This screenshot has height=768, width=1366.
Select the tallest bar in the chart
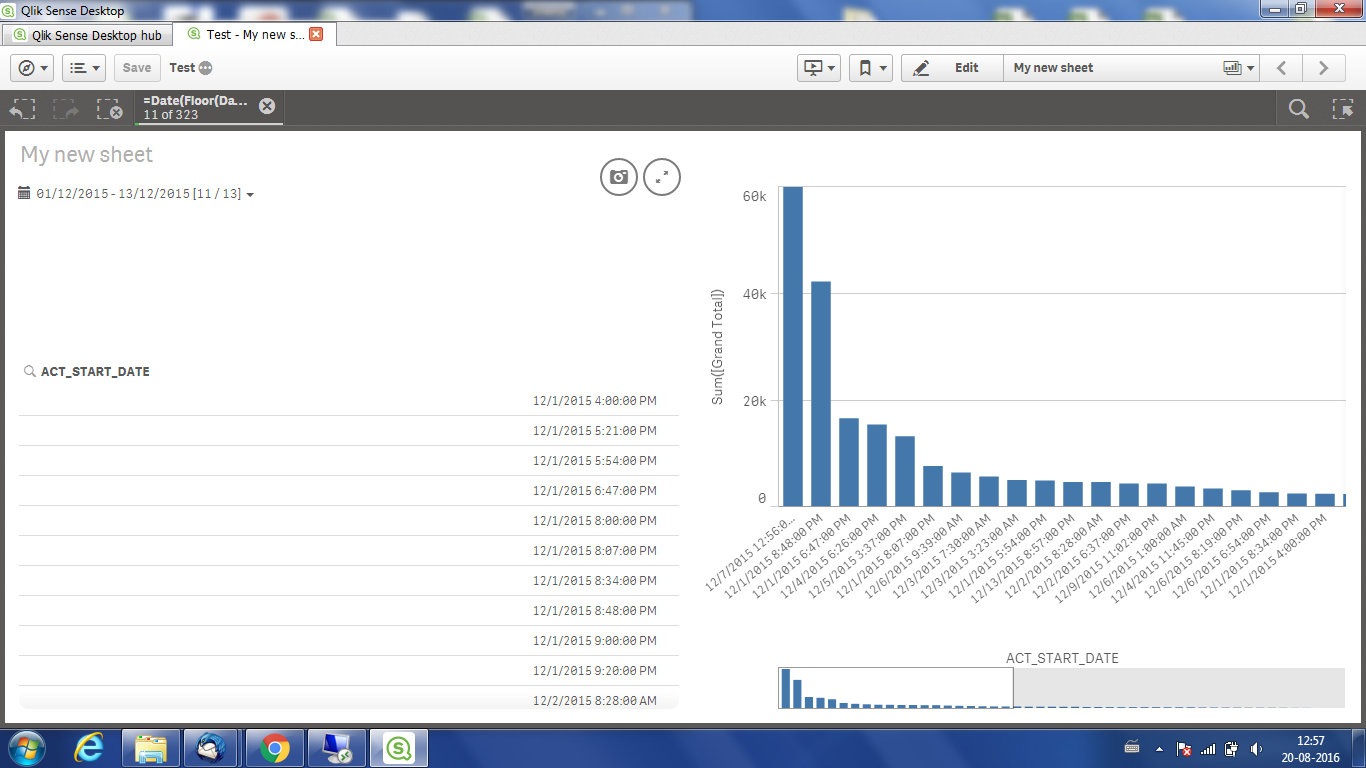tap(792, 346)
